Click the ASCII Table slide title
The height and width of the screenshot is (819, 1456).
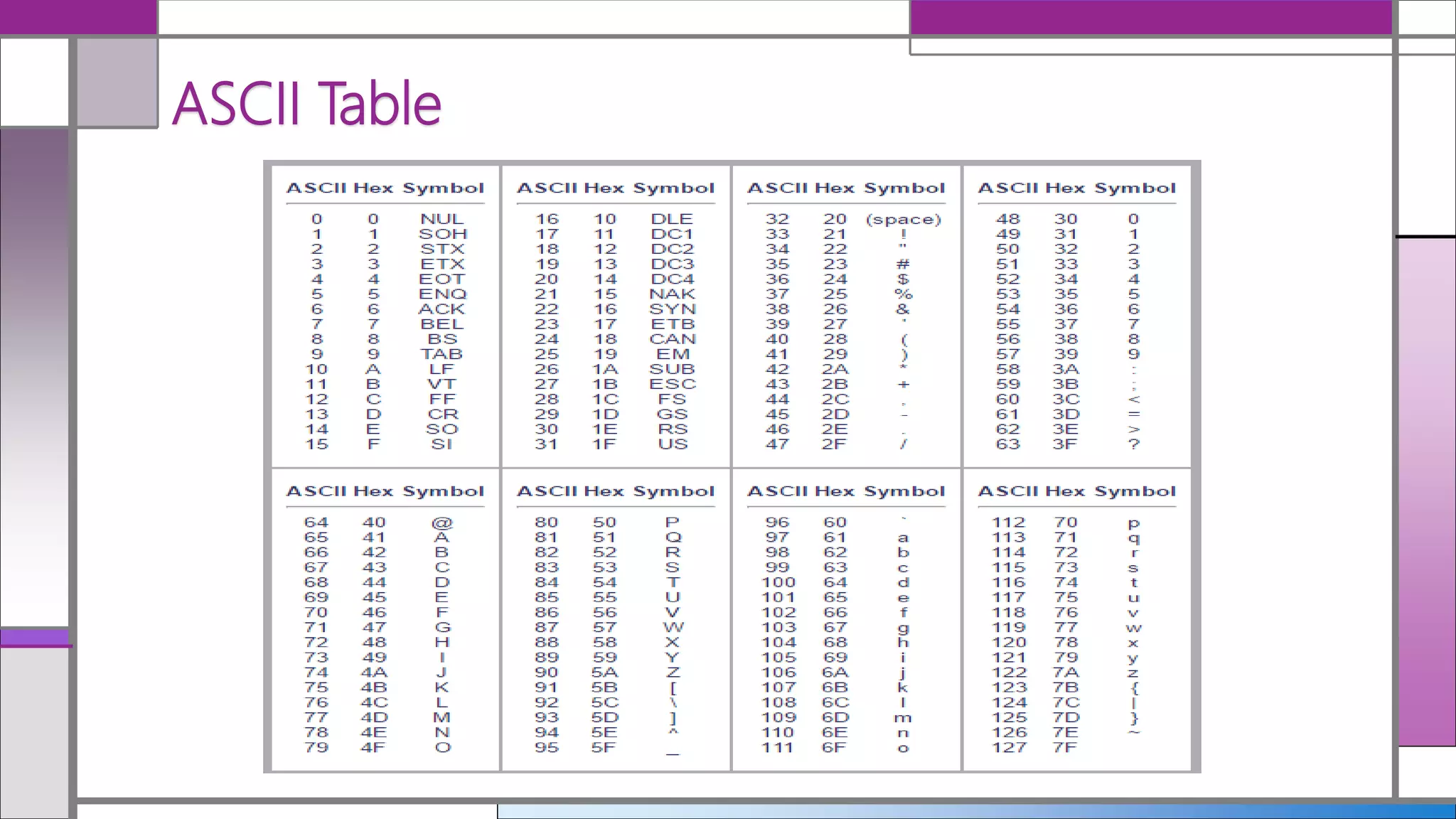point(306,104)
